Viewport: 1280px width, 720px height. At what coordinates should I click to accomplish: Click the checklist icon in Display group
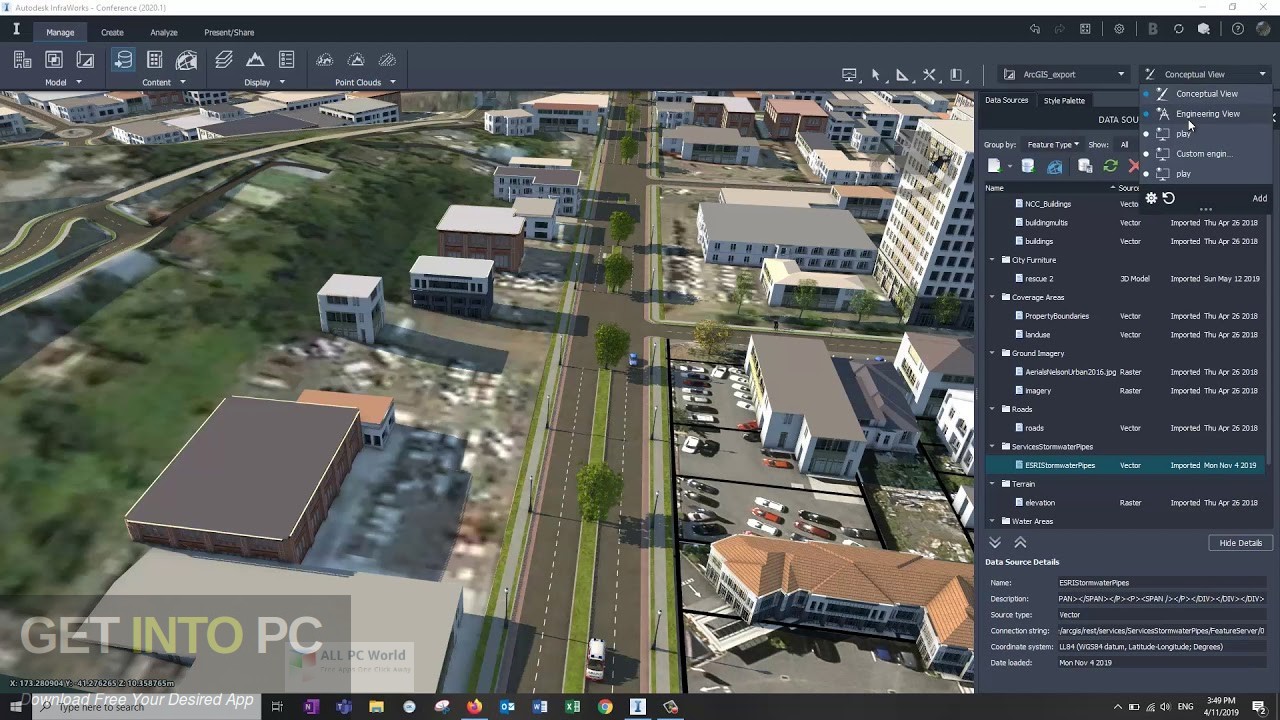(x=287, y=60)
